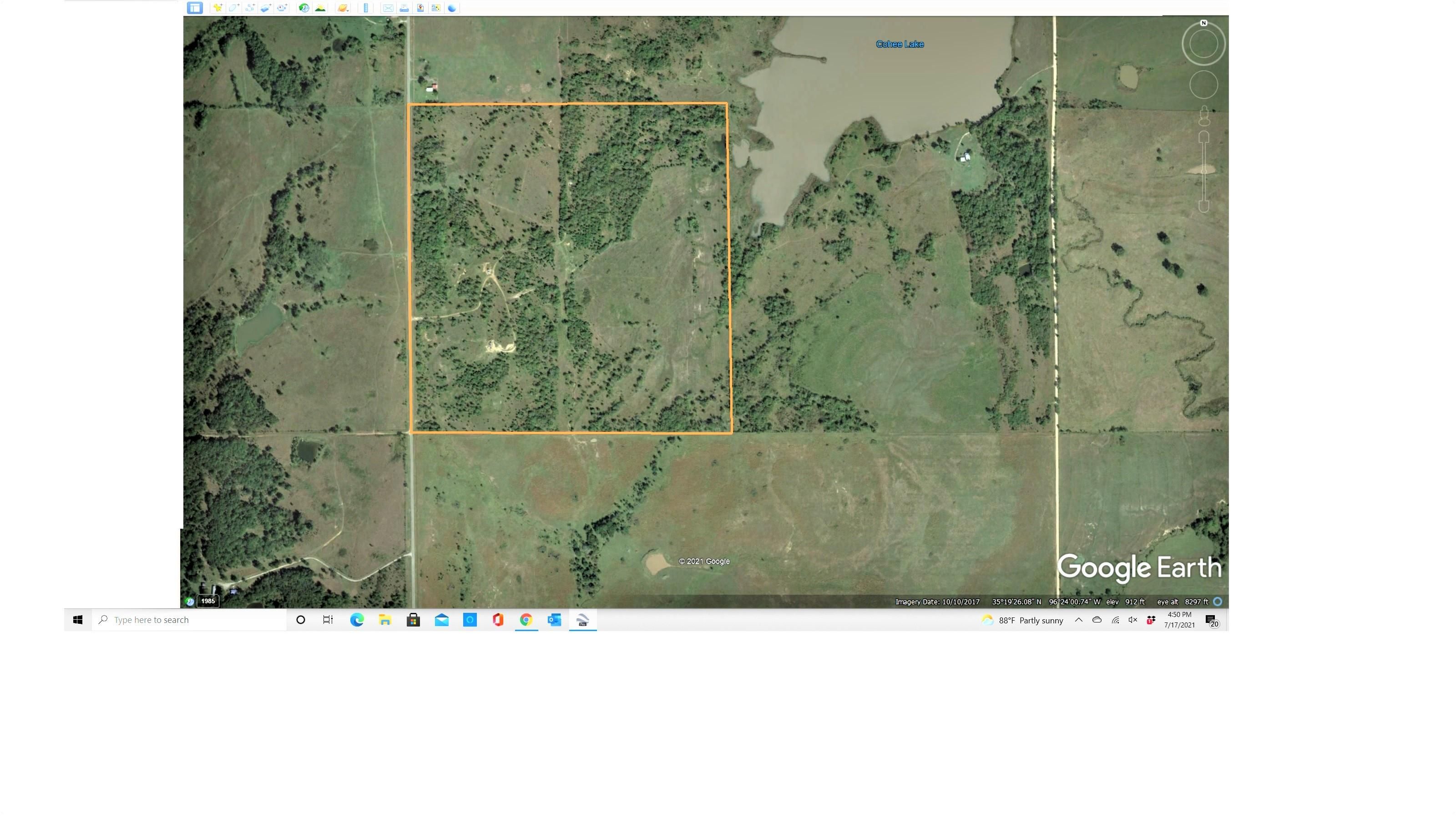This screenshot has width=1456, height=819.
Task: Record a tour of the map
Action: (x=281, y=8)
